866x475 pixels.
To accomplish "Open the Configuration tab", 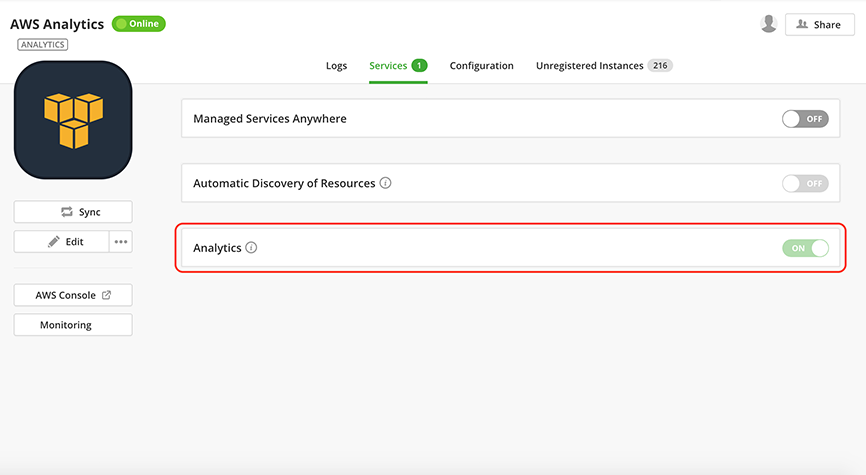I will tap(482, 66).
